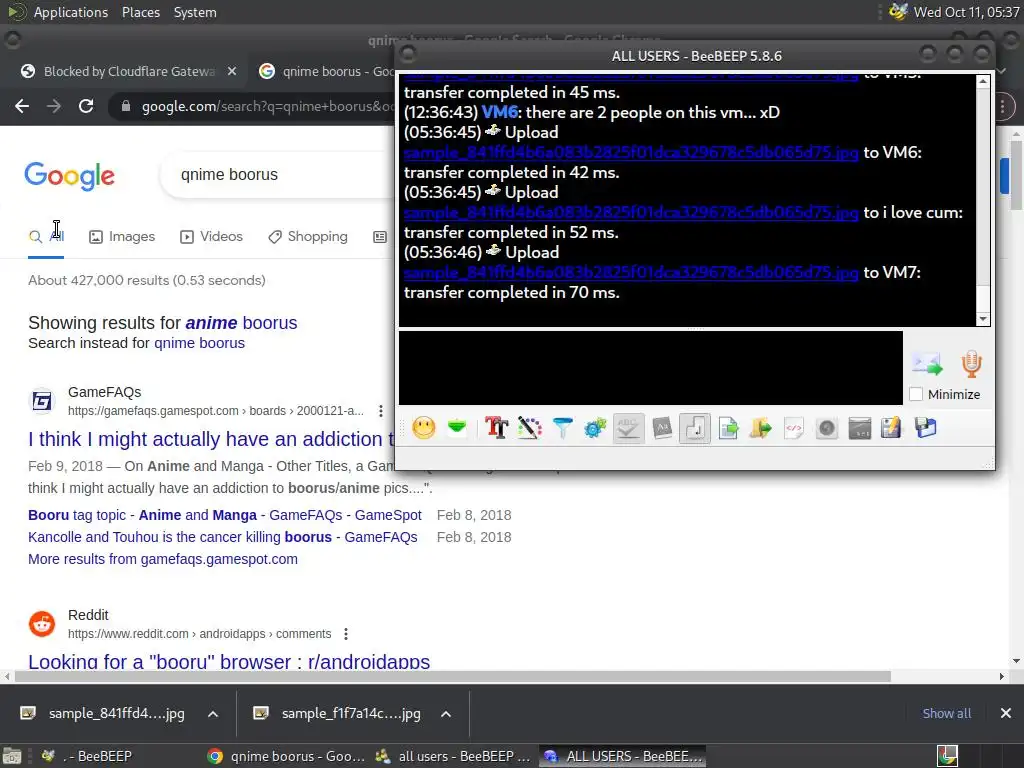
Task: Open 'I think I might actually have an addiction' result
Action: tap(211, 439)
